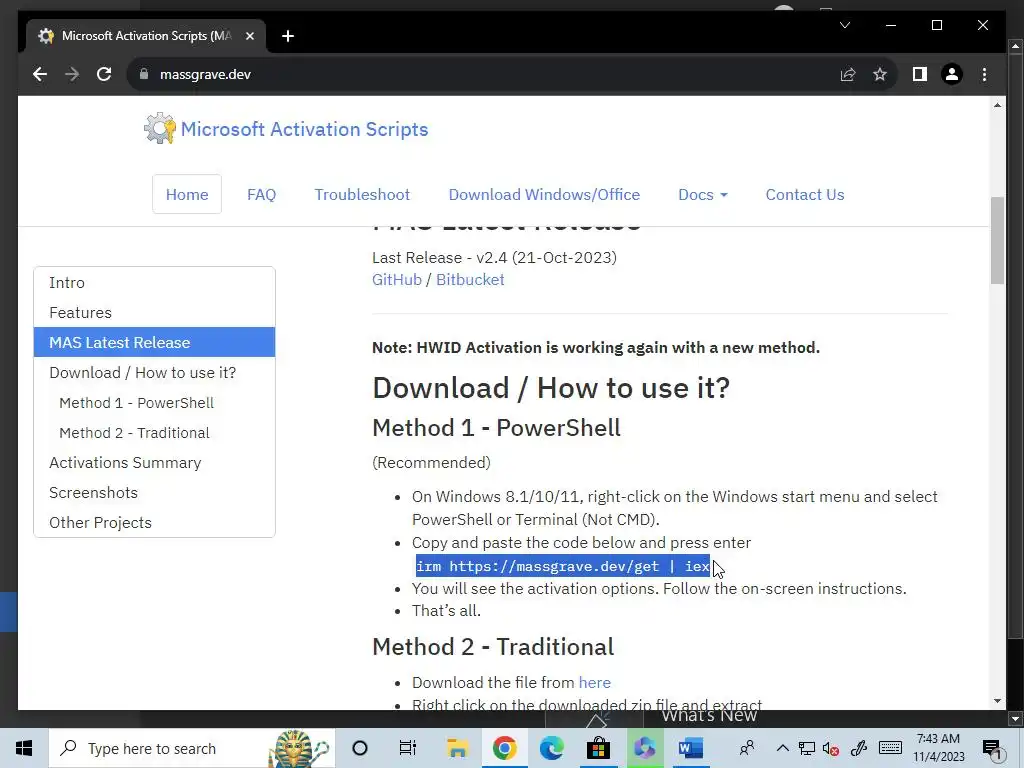Open People icon in system tray
This screenshot has height=768, width=1024.
tap(747, 748)
